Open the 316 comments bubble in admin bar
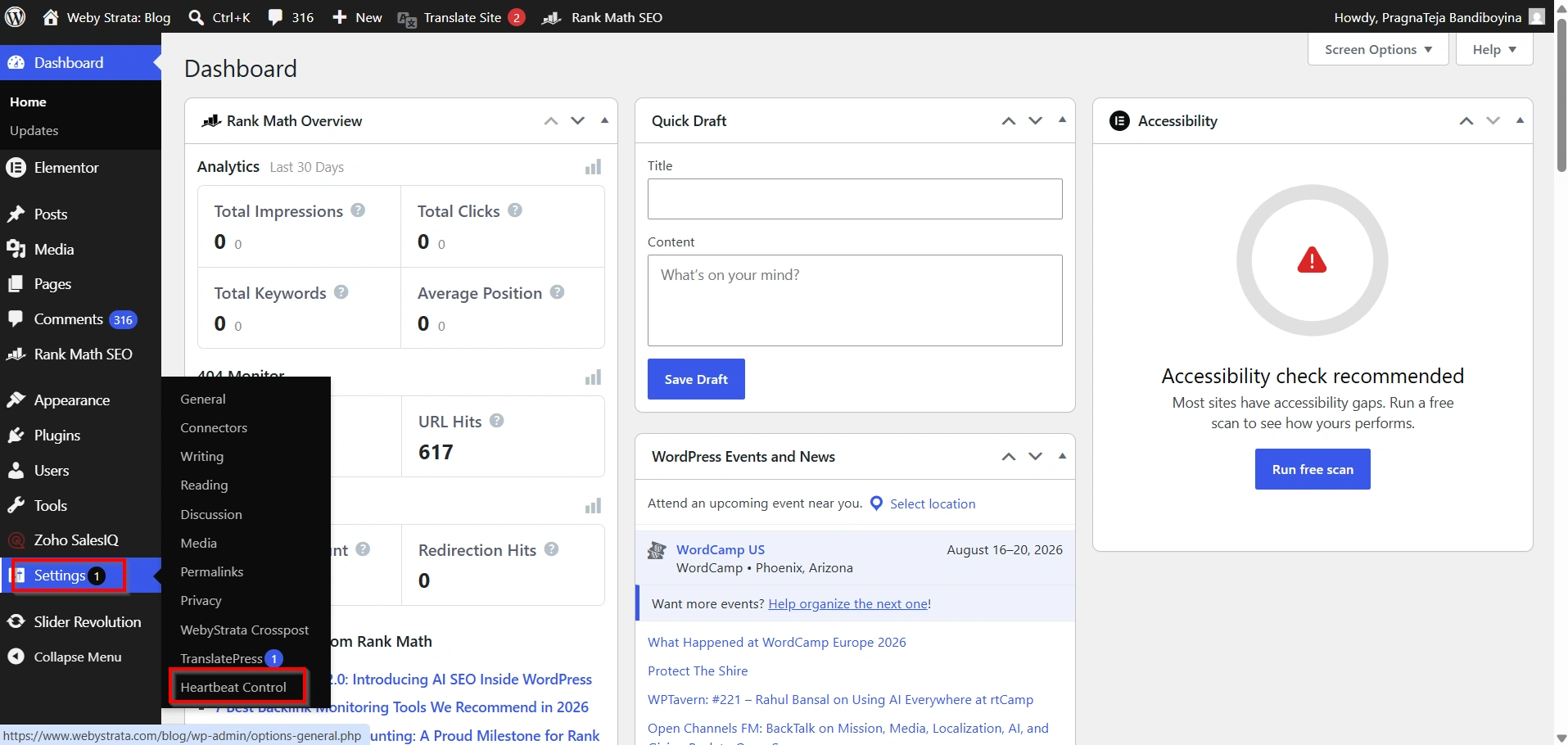Image resolution: width=1568 pixels, height=745 pixels. [291, 17]
